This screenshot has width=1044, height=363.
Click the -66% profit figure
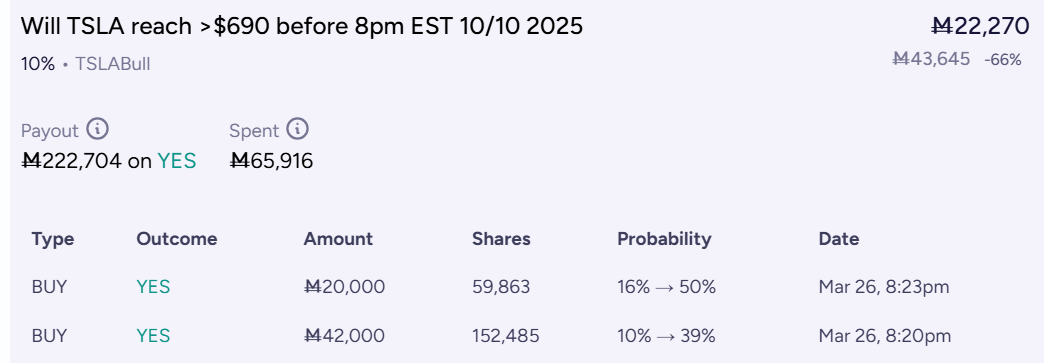point(1003,59)
